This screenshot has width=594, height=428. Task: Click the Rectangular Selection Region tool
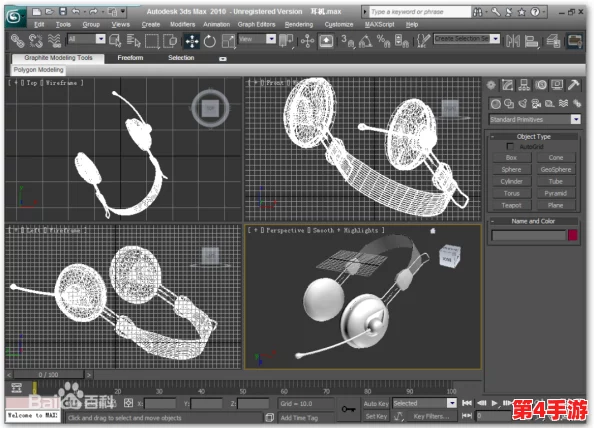point(152,41)
